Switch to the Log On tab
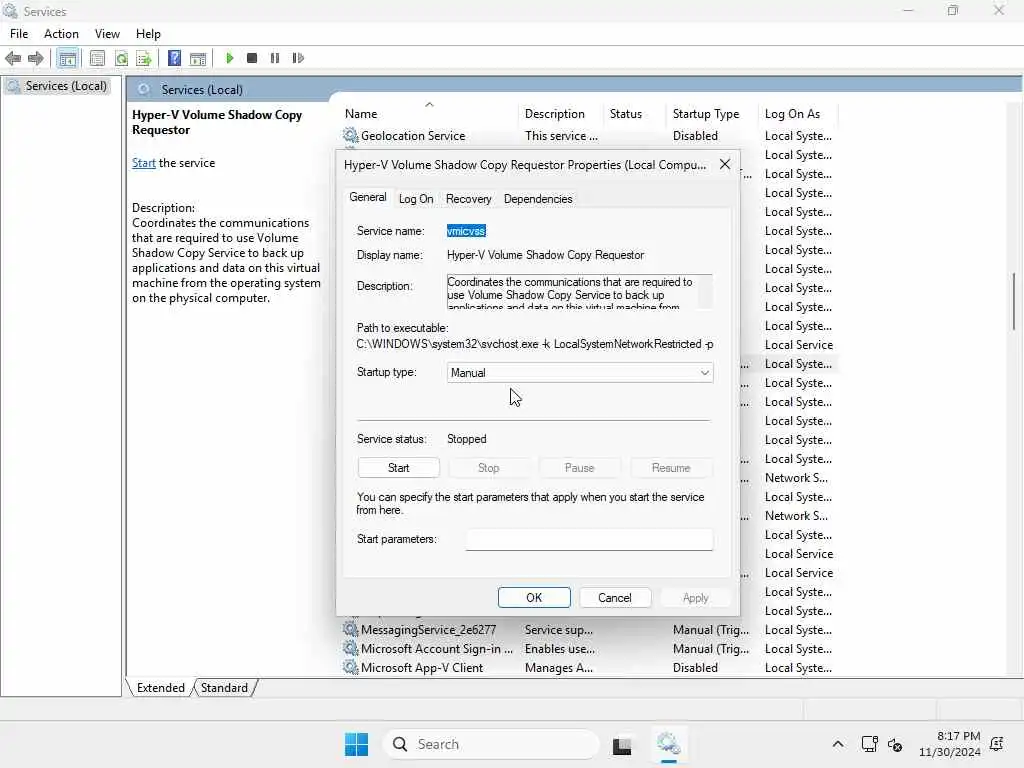The width and height of the screenshot is (1024, 768). [416, 199]
